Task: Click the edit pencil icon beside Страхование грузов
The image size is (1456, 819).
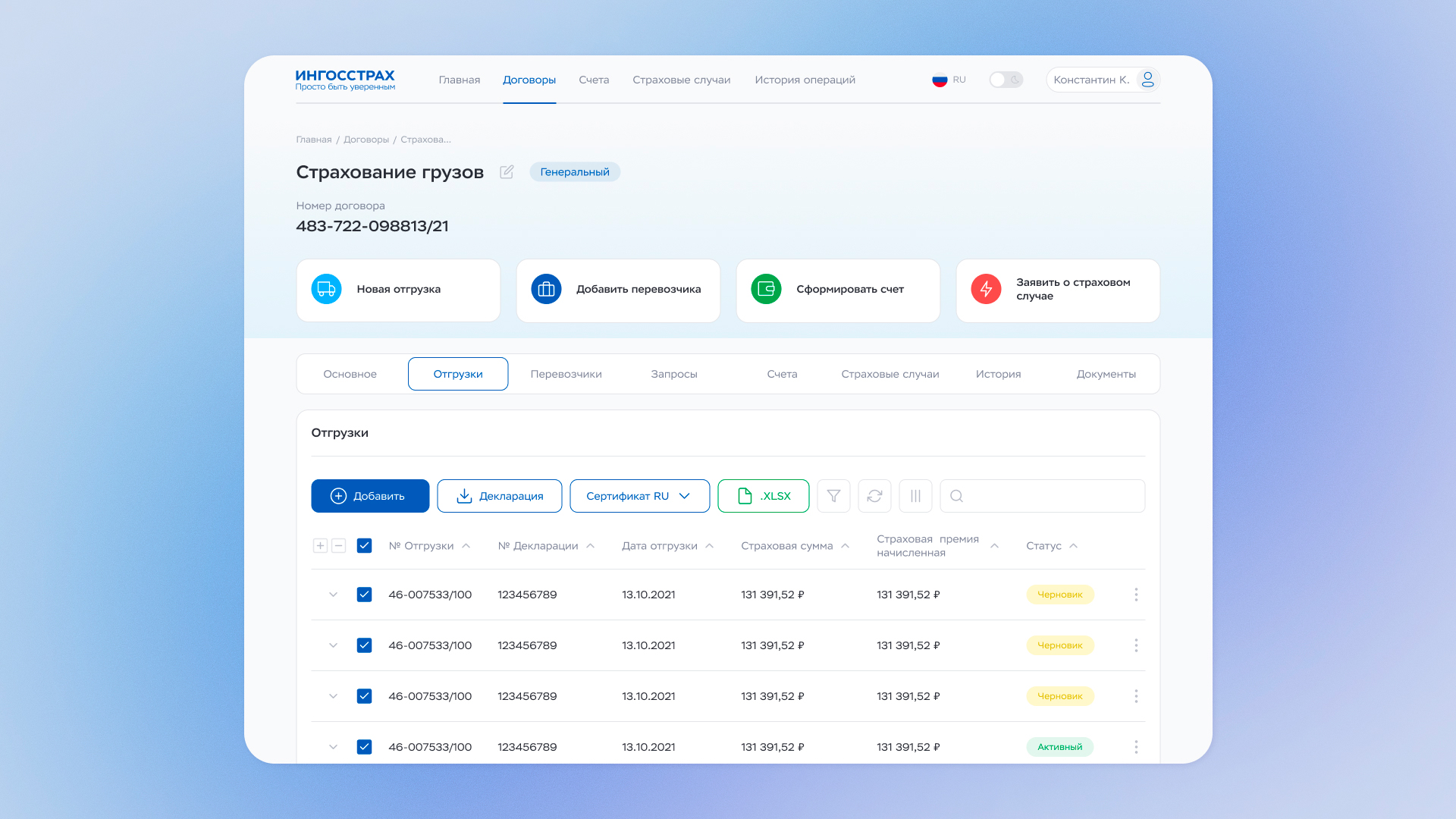Action: click(507, 172)
